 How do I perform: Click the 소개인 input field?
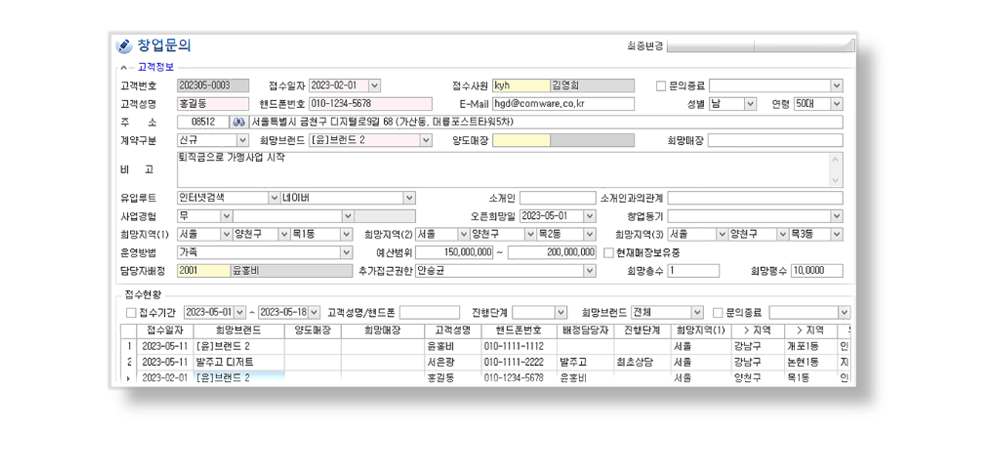click(558, 198)
